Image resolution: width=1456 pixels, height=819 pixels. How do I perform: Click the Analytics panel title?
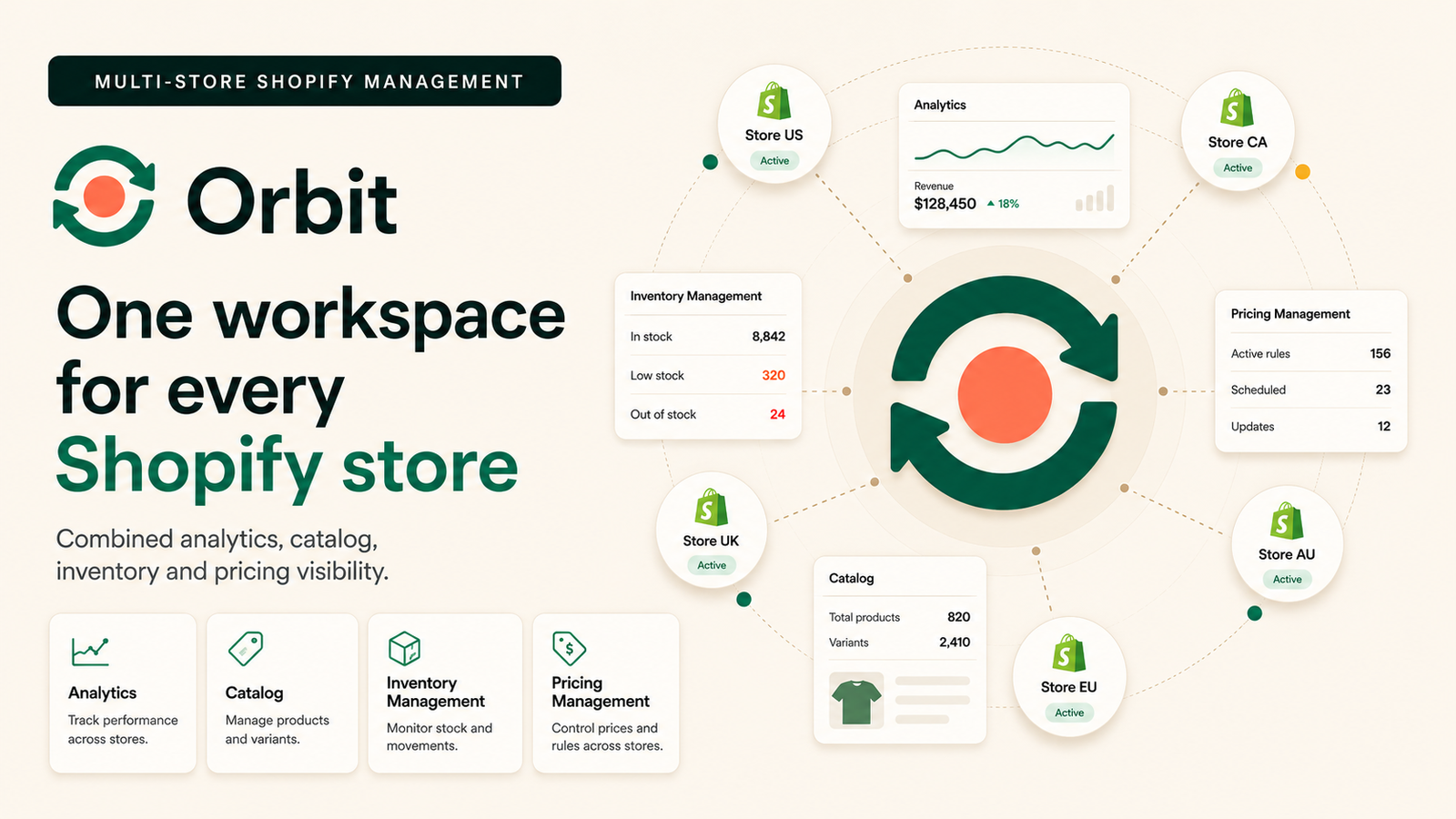click(x=940, y=106)
